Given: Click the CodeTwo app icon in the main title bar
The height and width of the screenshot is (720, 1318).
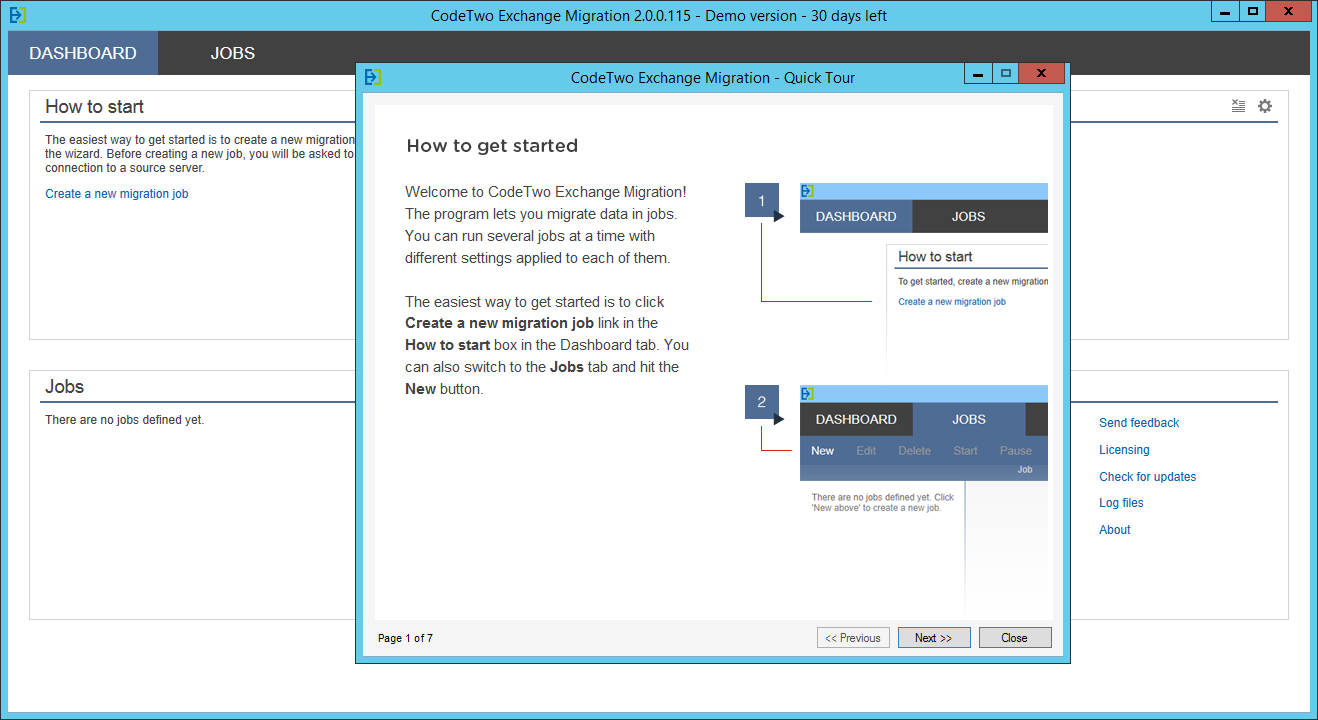Looking at the screenshot, I should pos(17,15).
